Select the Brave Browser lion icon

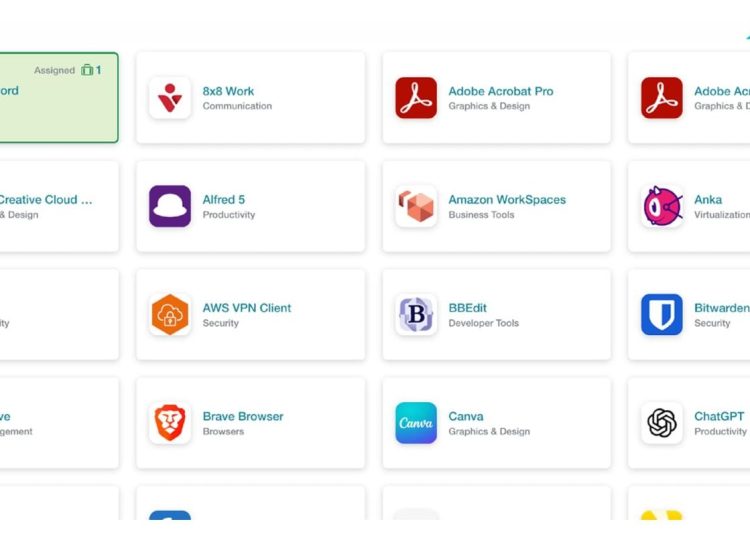[x=170, y=423]
